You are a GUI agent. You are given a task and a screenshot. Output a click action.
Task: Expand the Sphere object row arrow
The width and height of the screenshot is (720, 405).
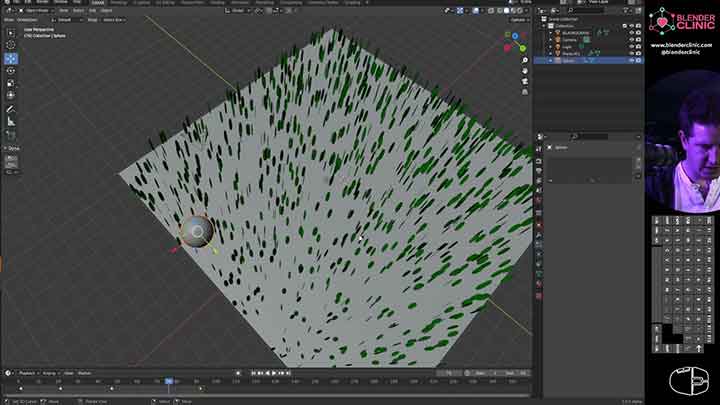[551, 61]
